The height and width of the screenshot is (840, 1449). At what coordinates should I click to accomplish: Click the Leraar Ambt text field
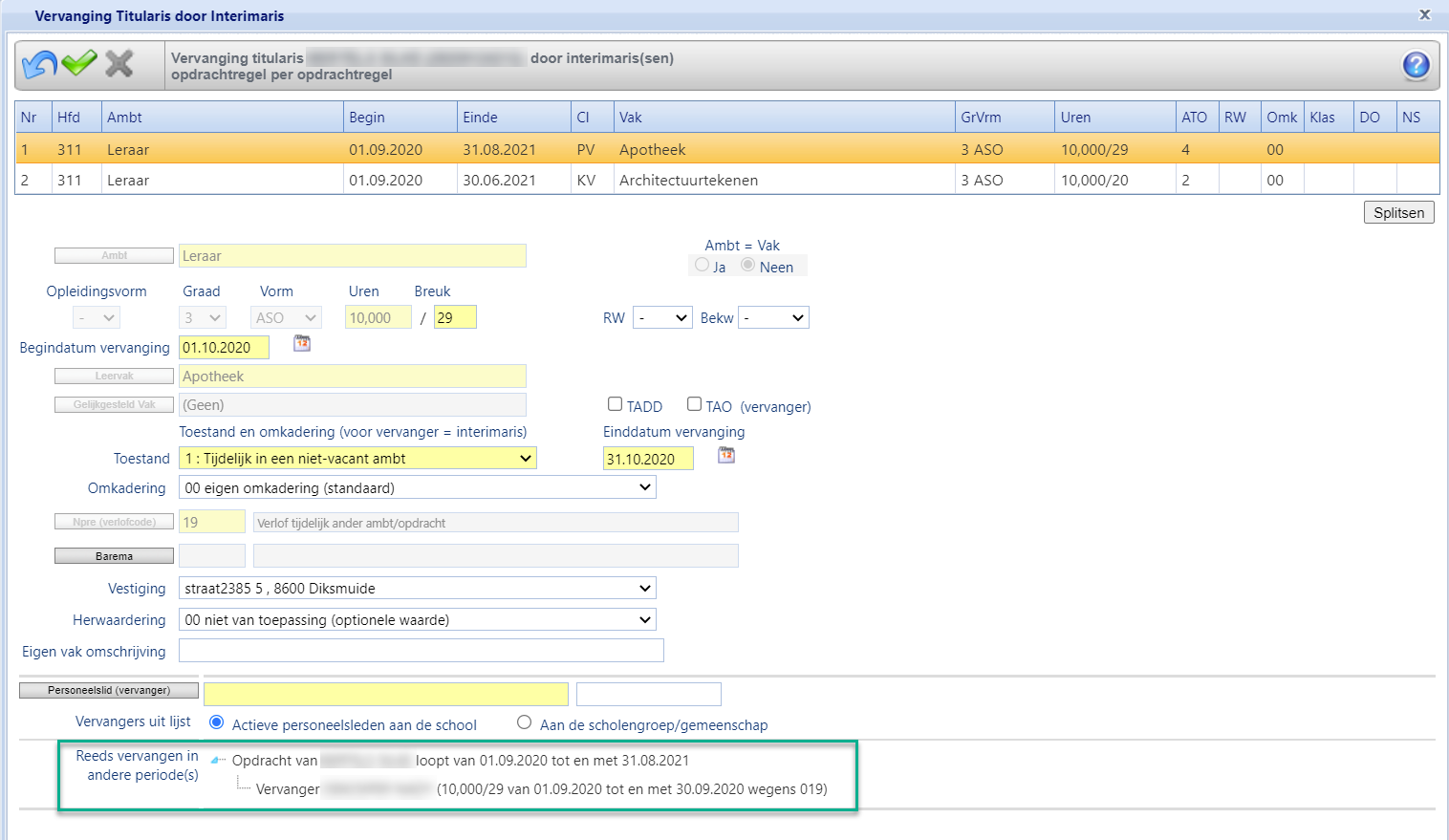pos(353,256)
